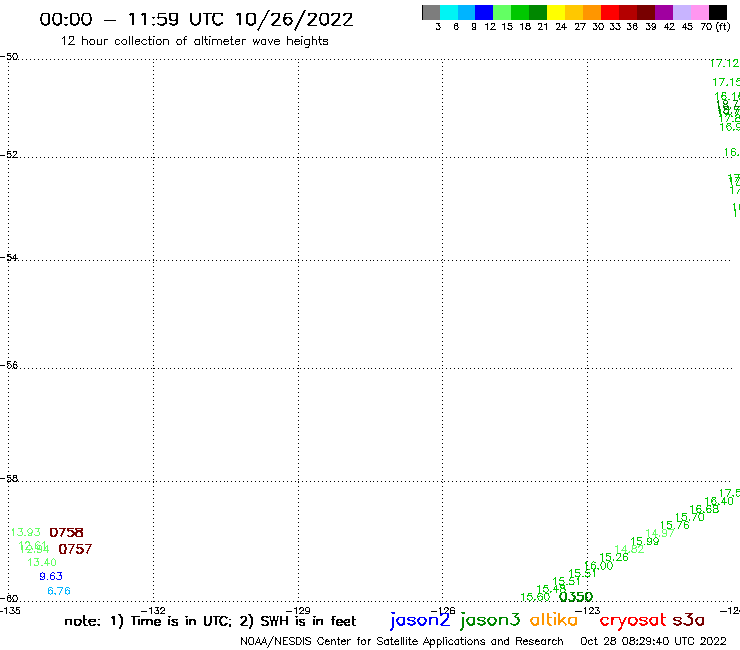Select the 's3a' satellite legend label

coord(688,620)
